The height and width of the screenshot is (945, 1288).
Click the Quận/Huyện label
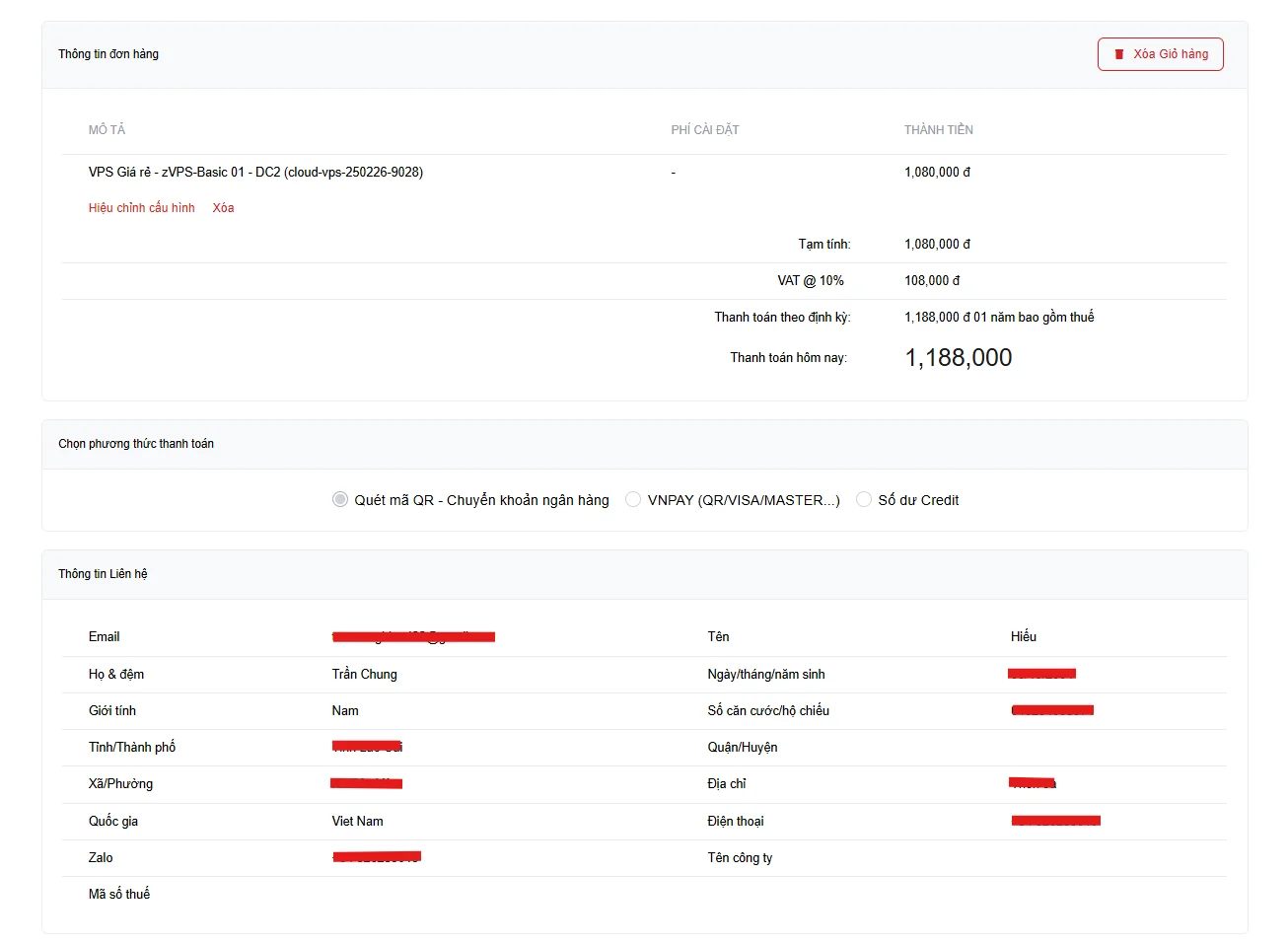click(x=743, y=748)
